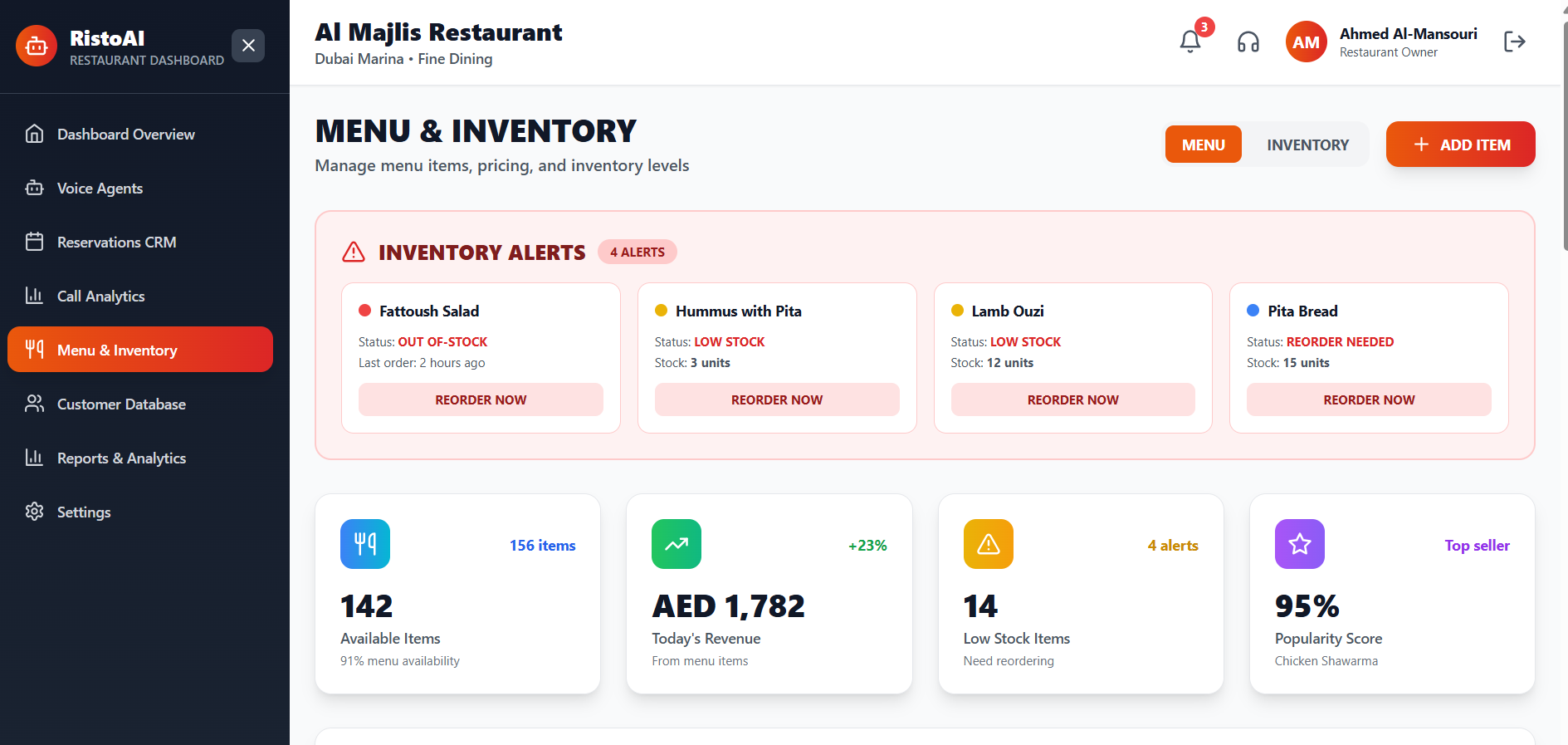1568x745 pixels.
Task: Go to Voice Agents page
Action: 100,189
